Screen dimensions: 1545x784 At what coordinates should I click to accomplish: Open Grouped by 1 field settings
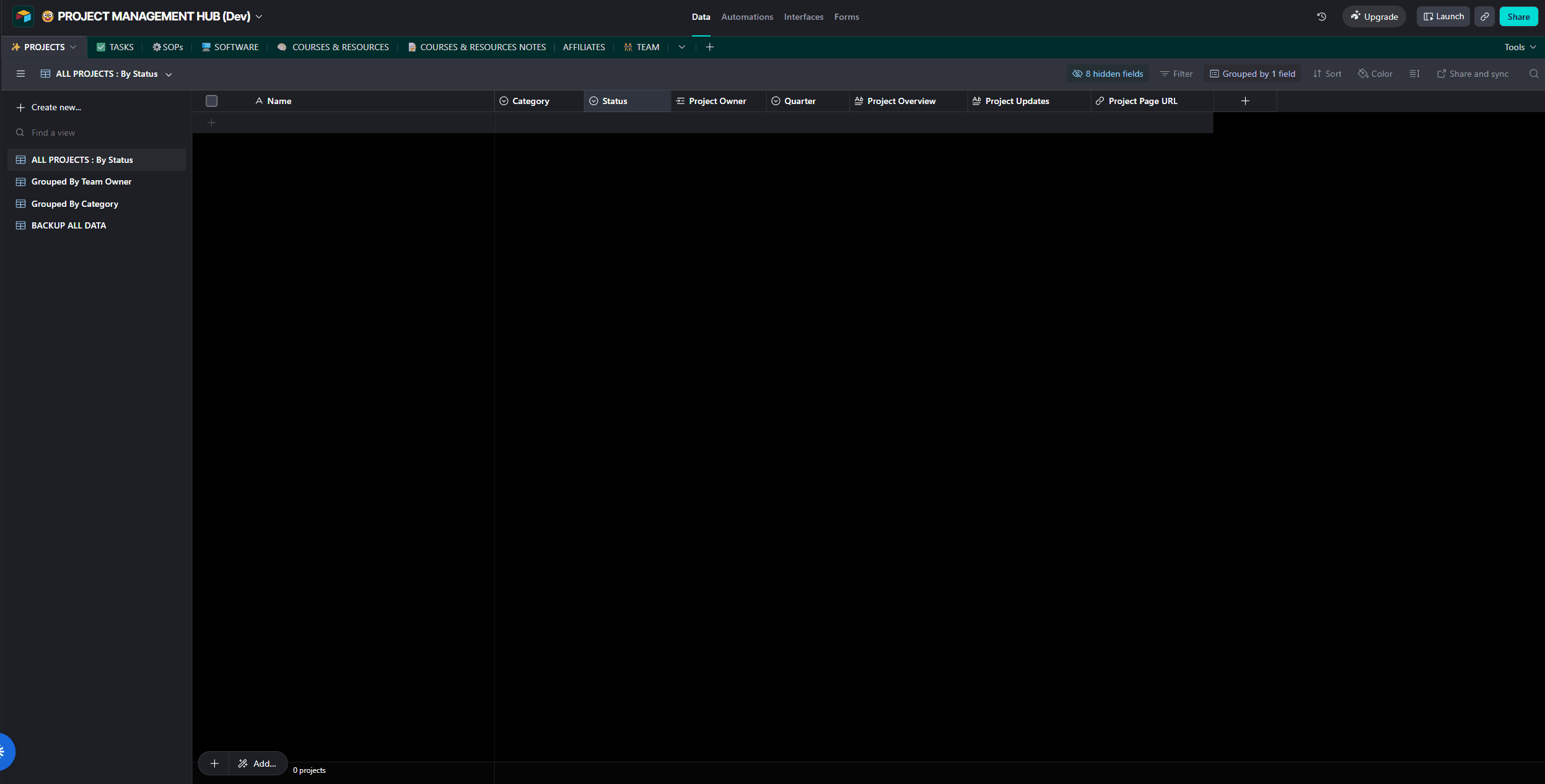[x=1252, y=74]
